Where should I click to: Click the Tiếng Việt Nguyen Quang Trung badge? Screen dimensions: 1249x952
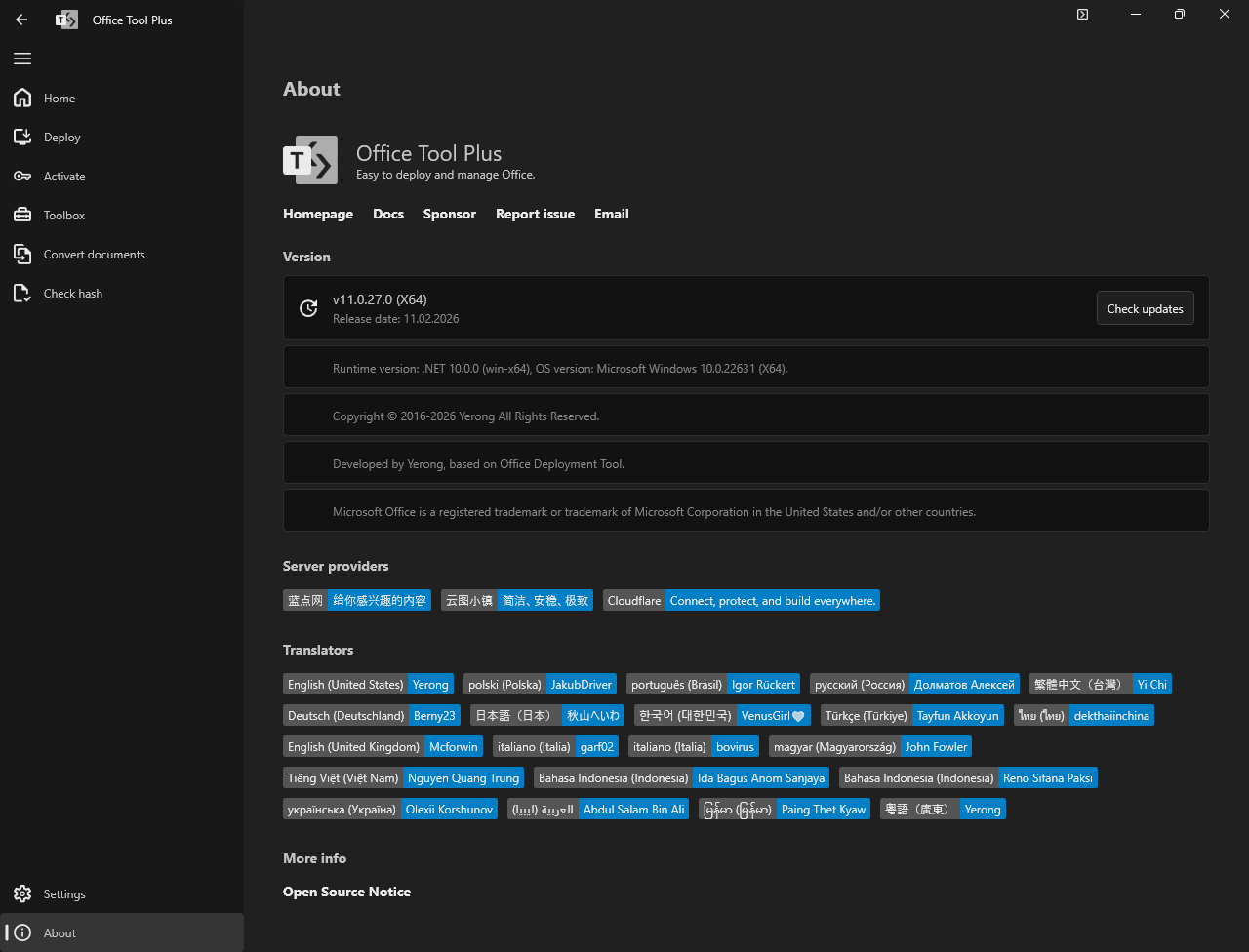click(403, 777)
